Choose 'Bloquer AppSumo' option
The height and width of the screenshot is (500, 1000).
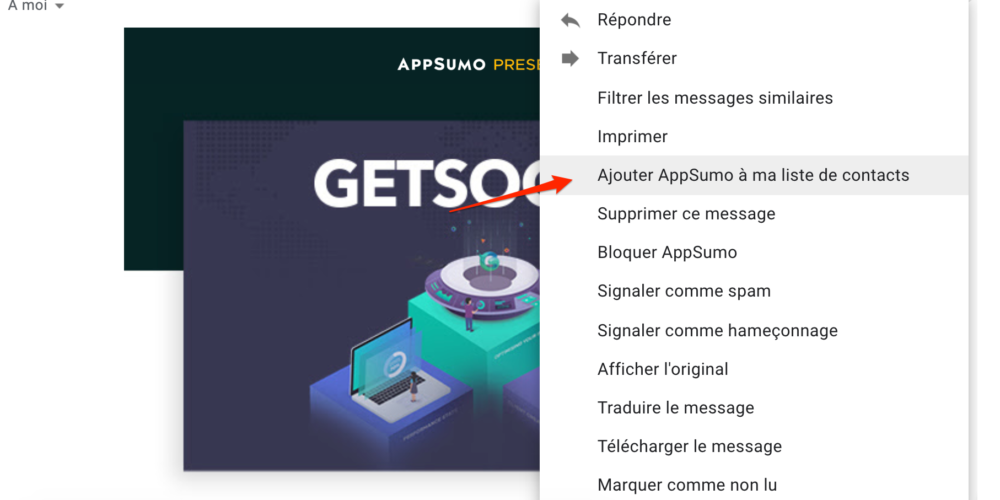(754, 253)
